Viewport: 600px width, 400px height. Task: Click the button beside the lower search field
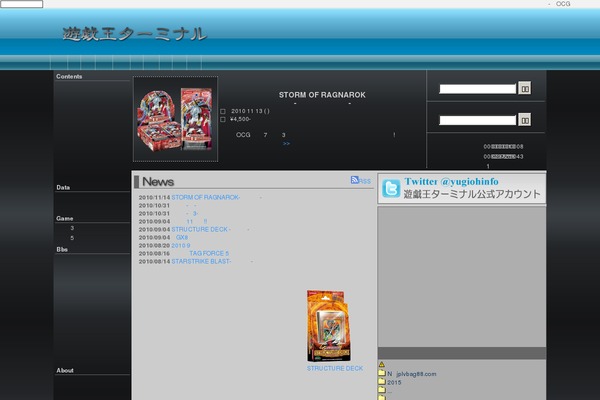525,120
